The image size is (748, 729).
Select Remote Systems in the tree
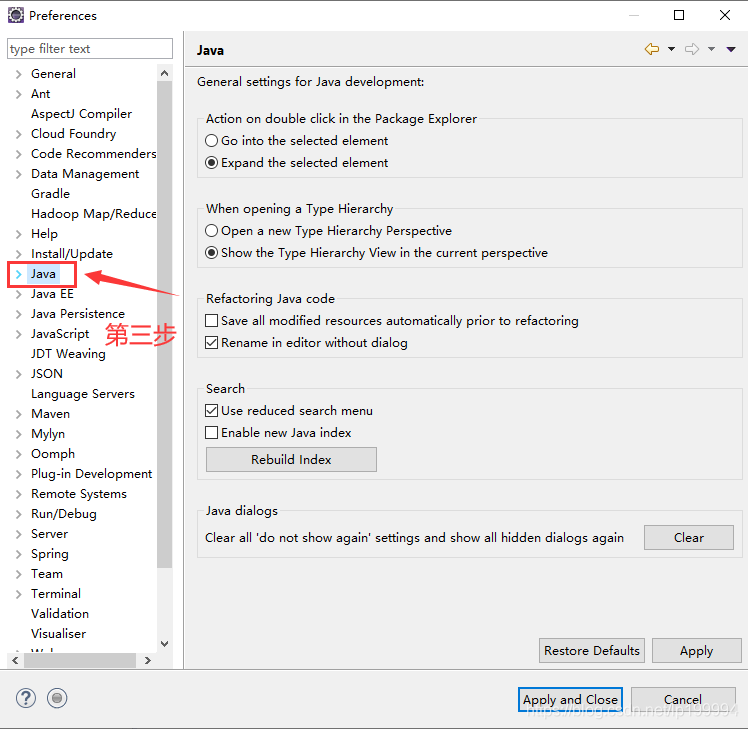coord(79,494)
